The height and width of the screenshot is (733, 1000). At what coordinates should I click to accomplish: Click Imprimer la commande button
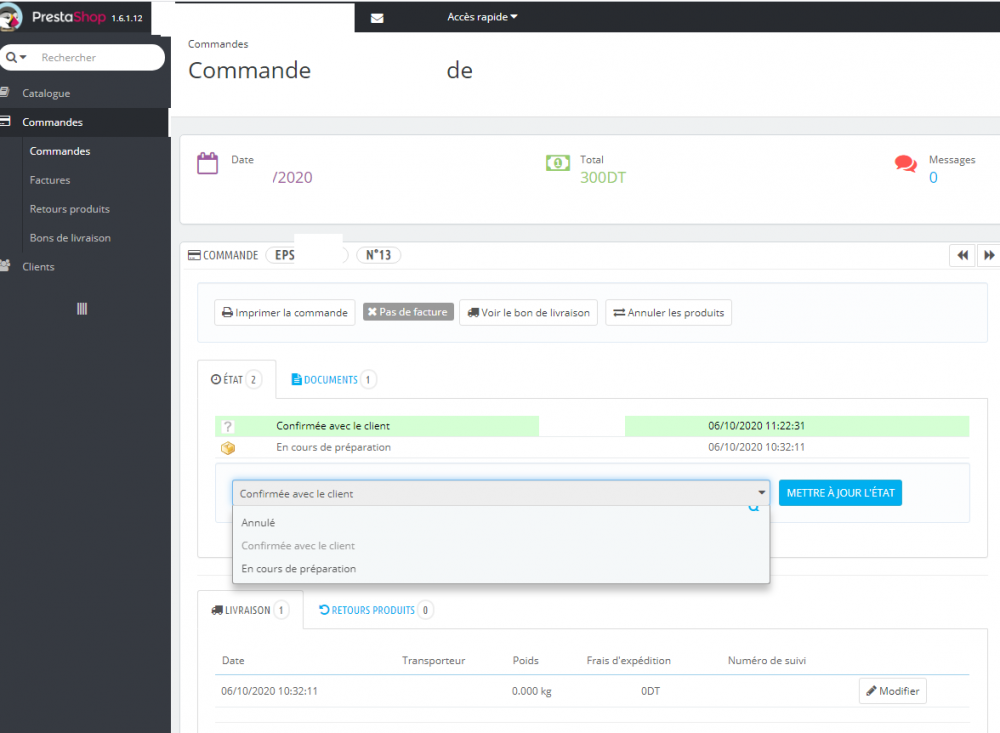coord(284,313)
